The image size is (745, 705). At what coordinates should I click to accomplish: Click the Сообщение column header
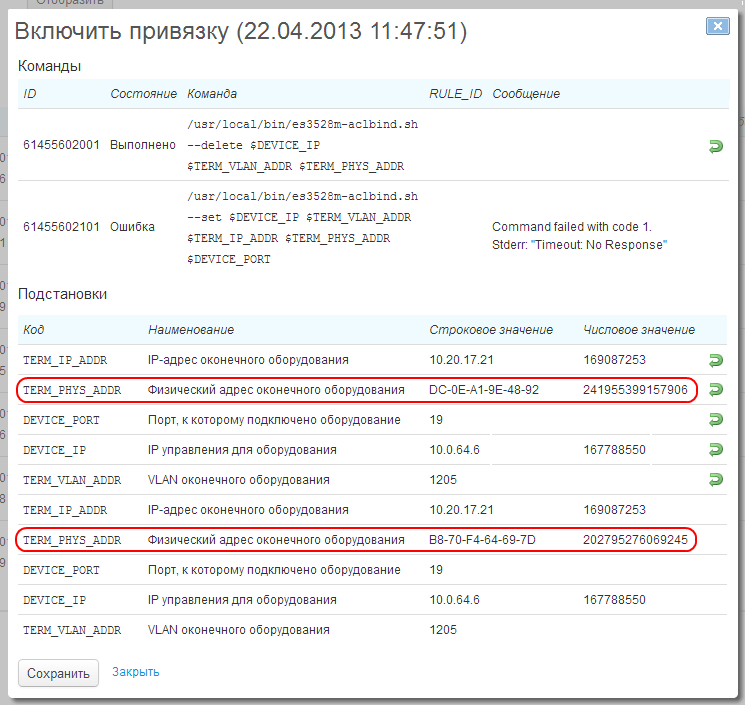526,94
